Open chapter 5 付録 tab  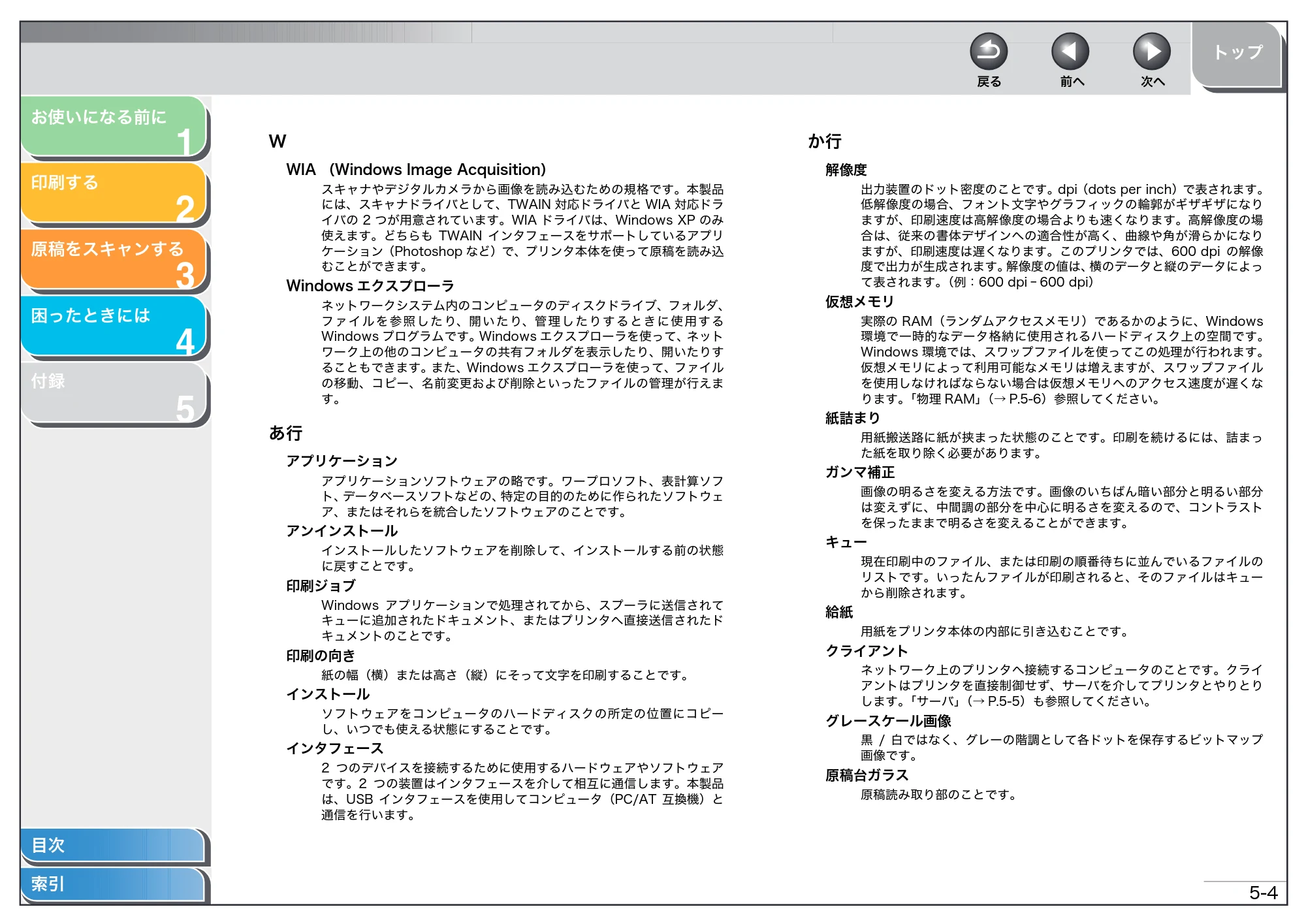(x=114, y=393)
